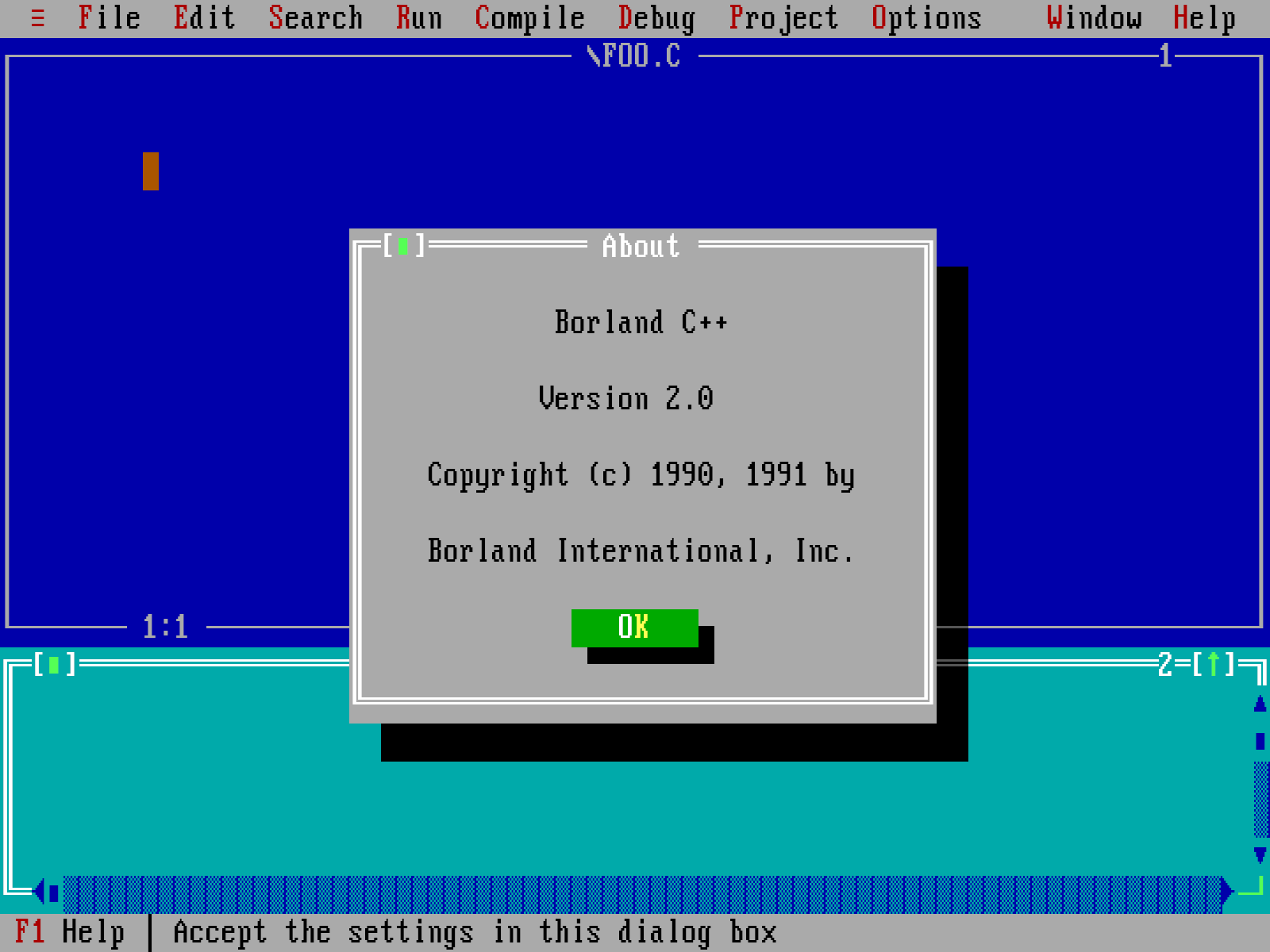
Task: Click F1 Help in the status bar
Action: coord(71,931)
